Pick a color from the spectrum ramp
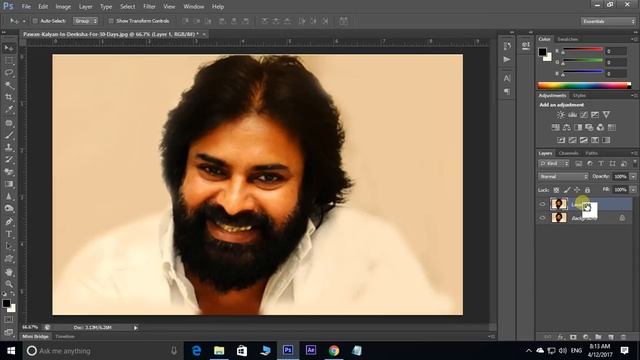This screenshot has width=640, height=360. point(584,85)
